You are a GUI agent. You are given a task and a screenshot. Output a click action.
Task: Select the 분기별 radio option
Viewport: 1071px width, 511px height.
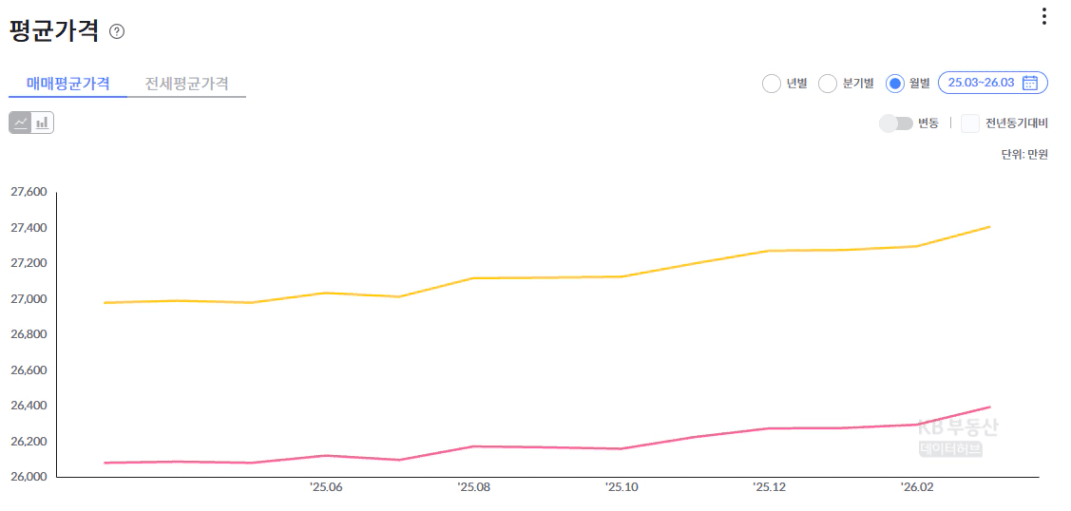pos(827,83)
